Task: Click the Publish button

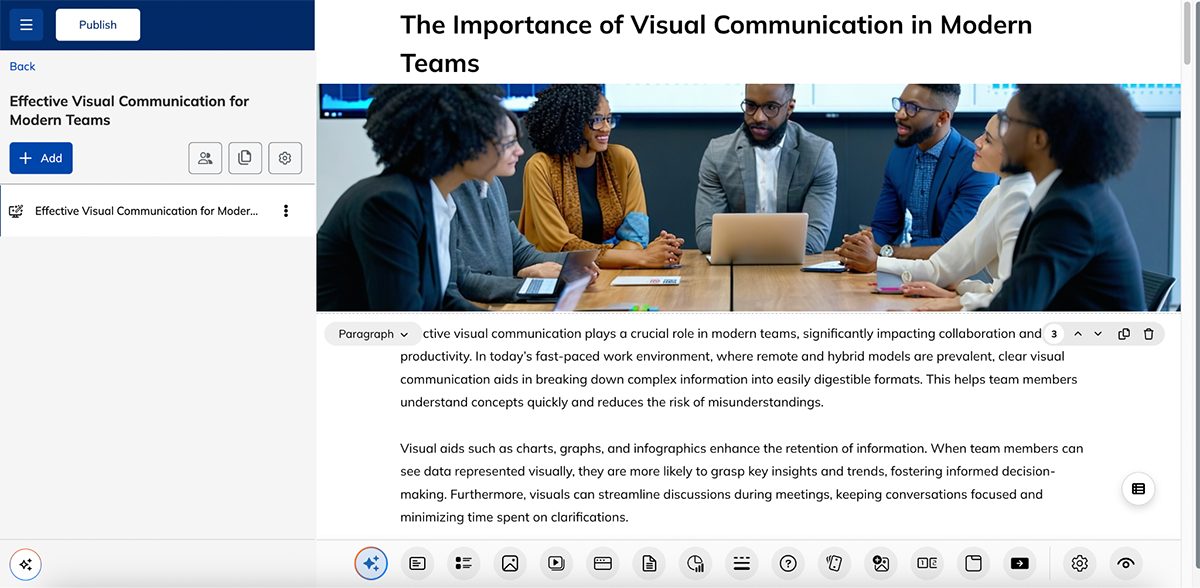Action: [x=98, y=24]
